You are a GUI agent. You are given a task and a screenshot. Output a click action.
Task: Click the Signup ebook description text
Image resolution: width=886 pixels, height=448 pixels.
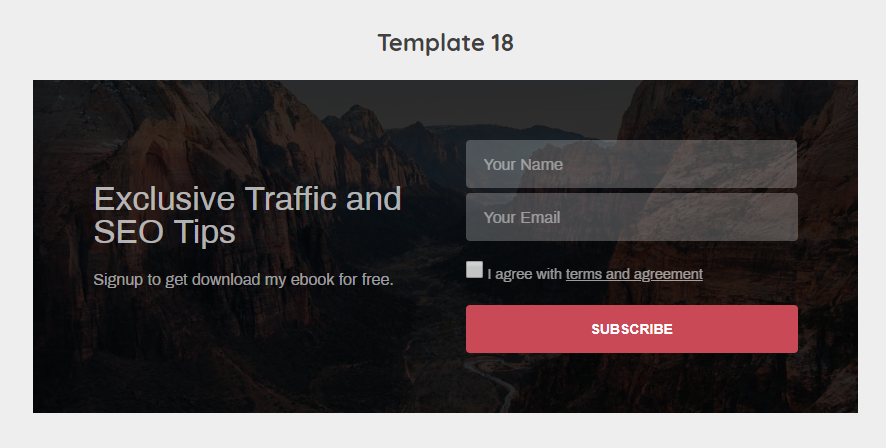pos(243,279)
